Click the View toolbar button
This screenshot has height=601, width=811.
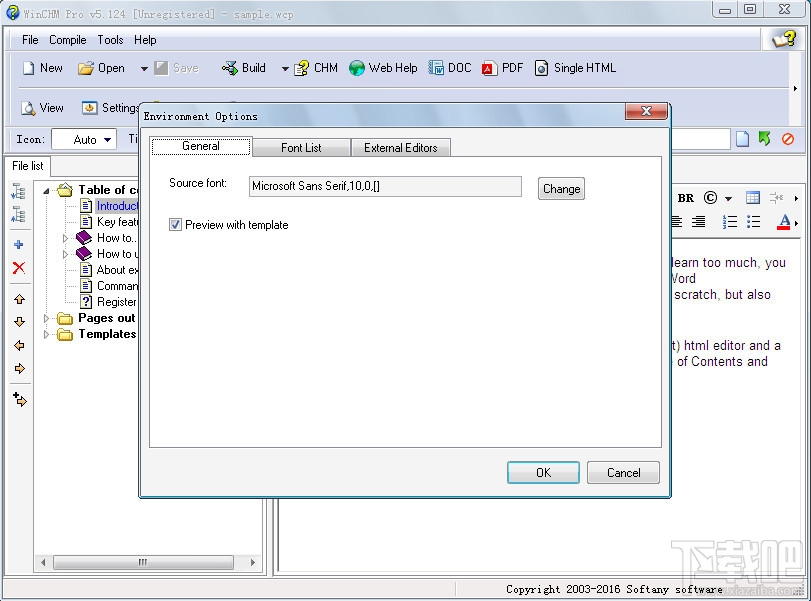pos(42,108)
